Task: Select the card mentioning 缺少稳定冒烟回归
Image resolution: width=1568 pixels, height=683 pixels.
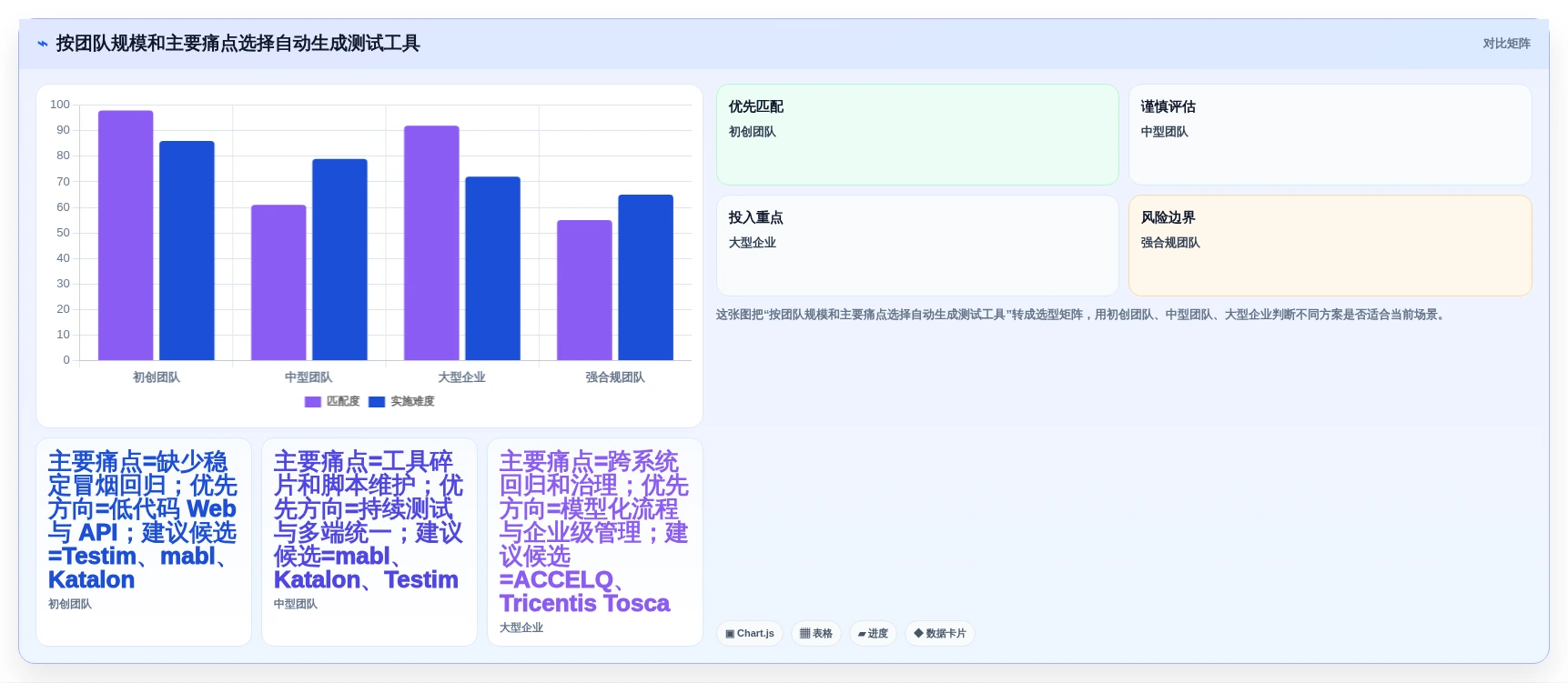Action: 144,542
